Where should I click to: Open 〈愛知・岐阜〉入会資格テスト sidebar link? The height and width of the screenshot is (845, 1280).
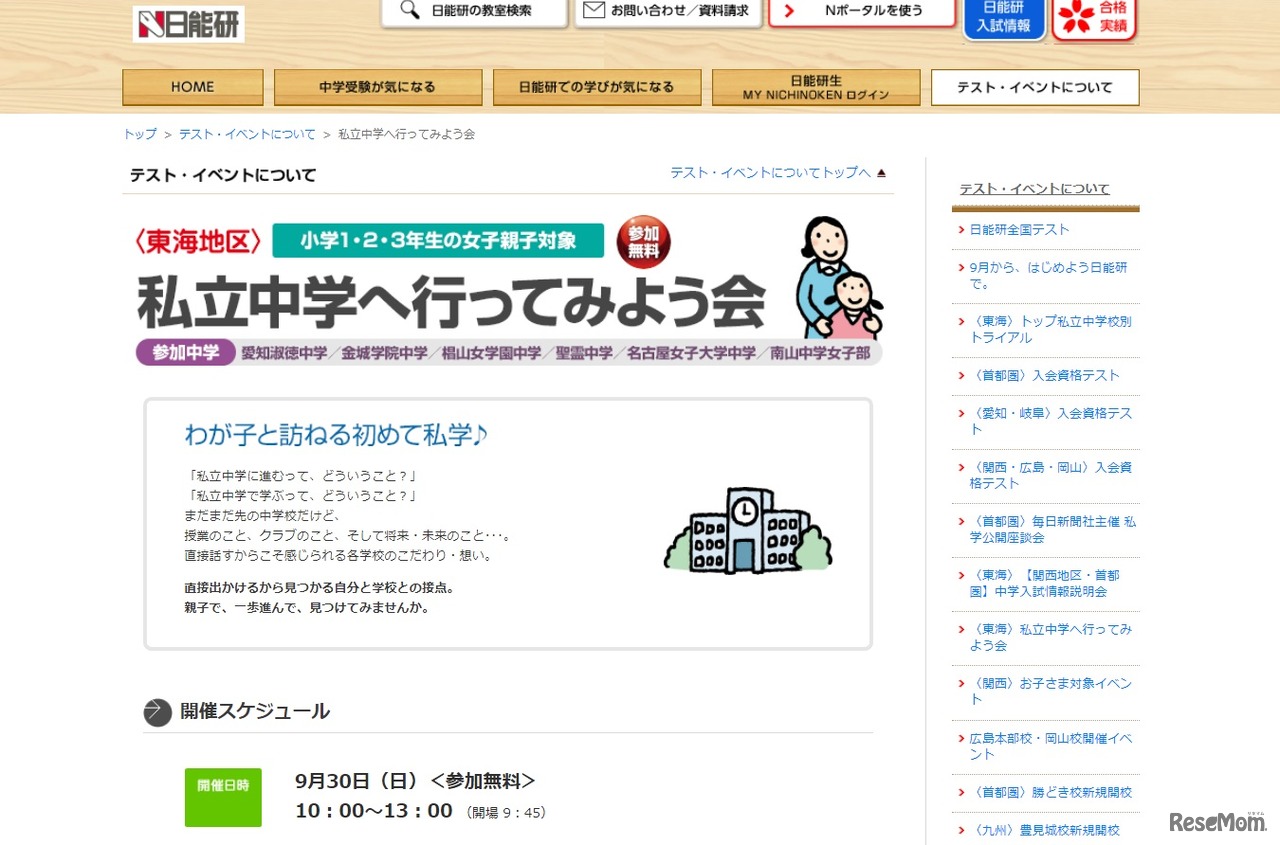1050,422
